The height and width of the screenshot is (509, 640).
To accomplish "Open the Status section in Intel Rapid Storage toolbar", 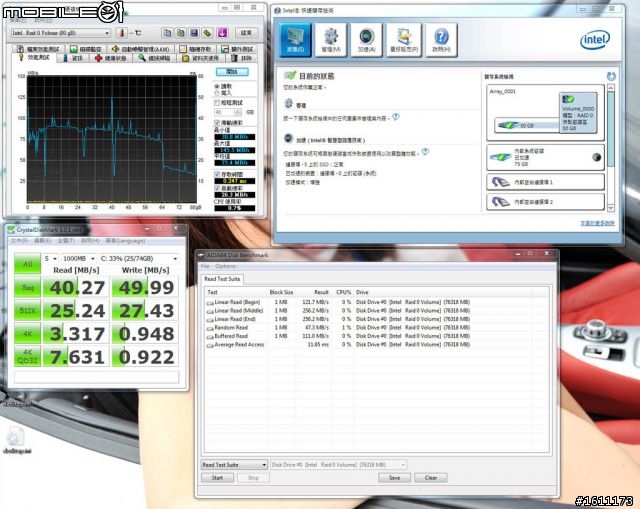I will (x=296, y=40).
